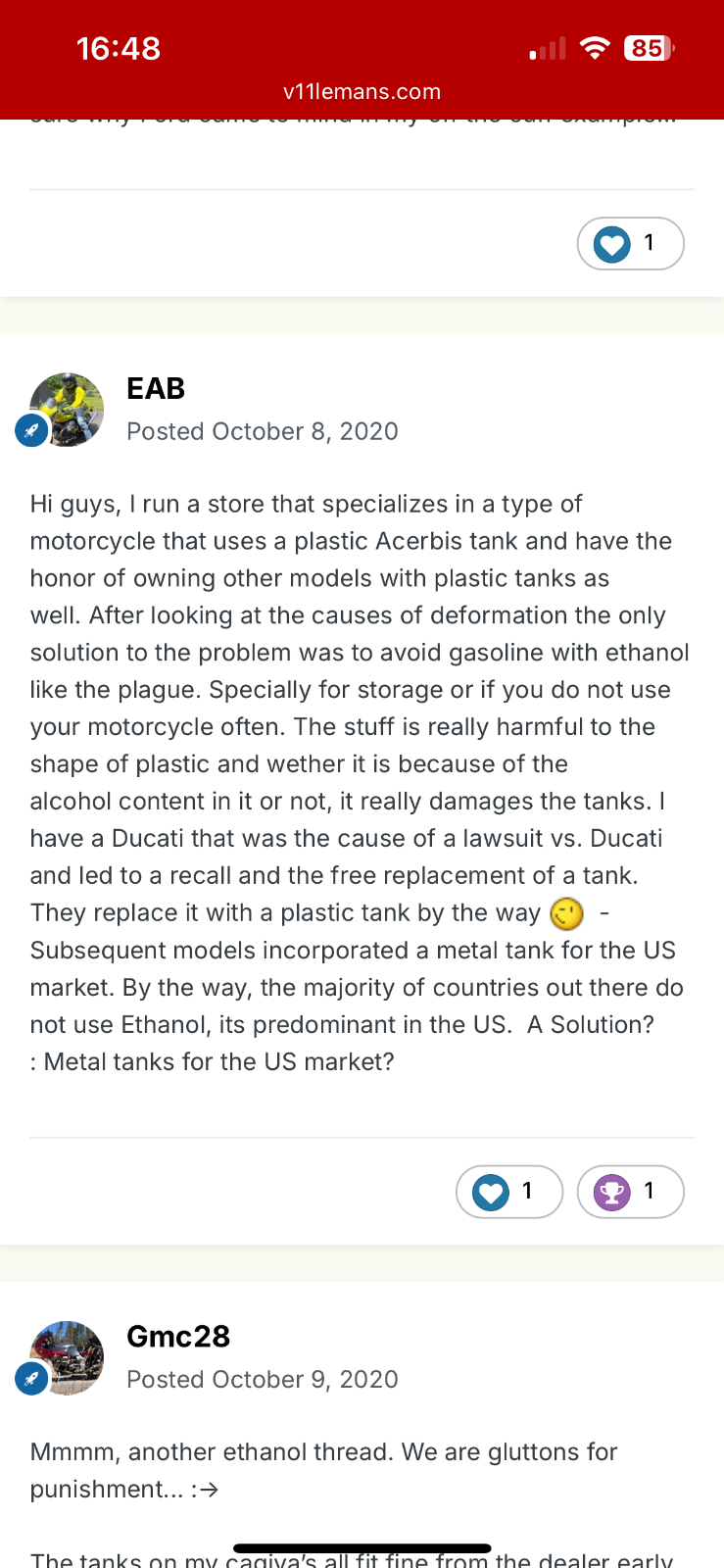Image resolution: width=724 pixels, height=1568 pixels.
Task: Tap the v11lemans.com address bar
Action: [362, 92]
